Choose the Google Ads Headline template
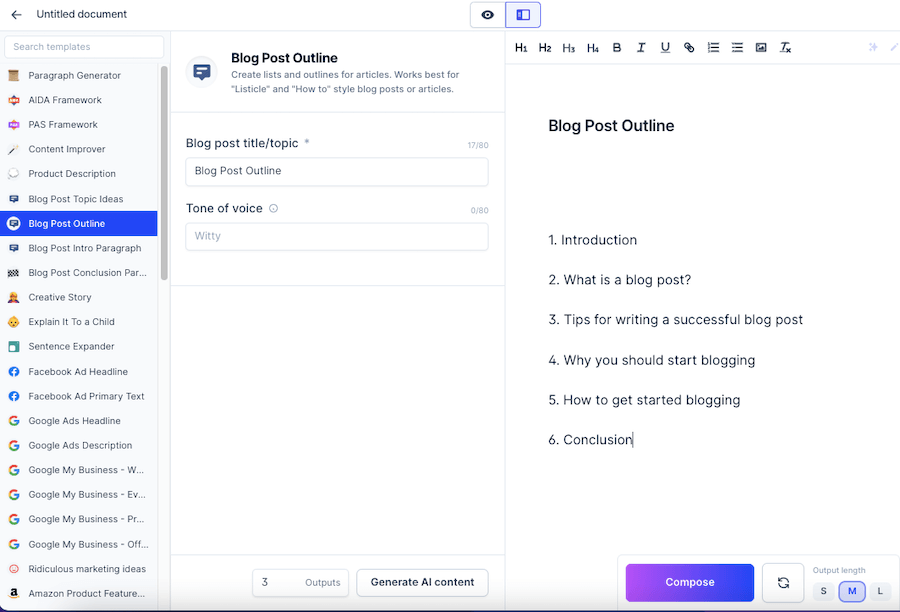 (79, 421)
